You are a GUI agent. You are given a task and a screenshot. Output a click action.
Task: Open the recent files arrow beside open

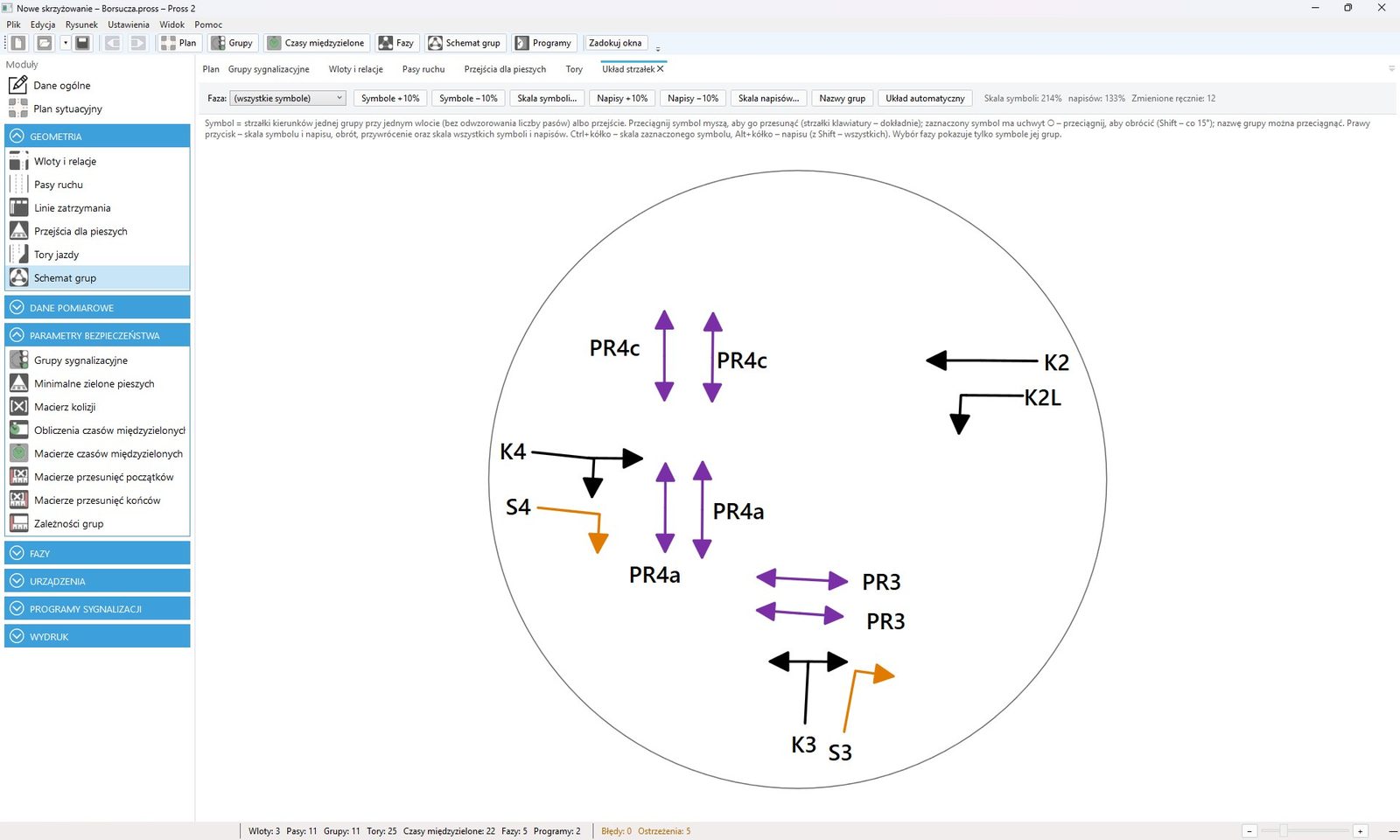pyautogui.click(x=65, y=43)
